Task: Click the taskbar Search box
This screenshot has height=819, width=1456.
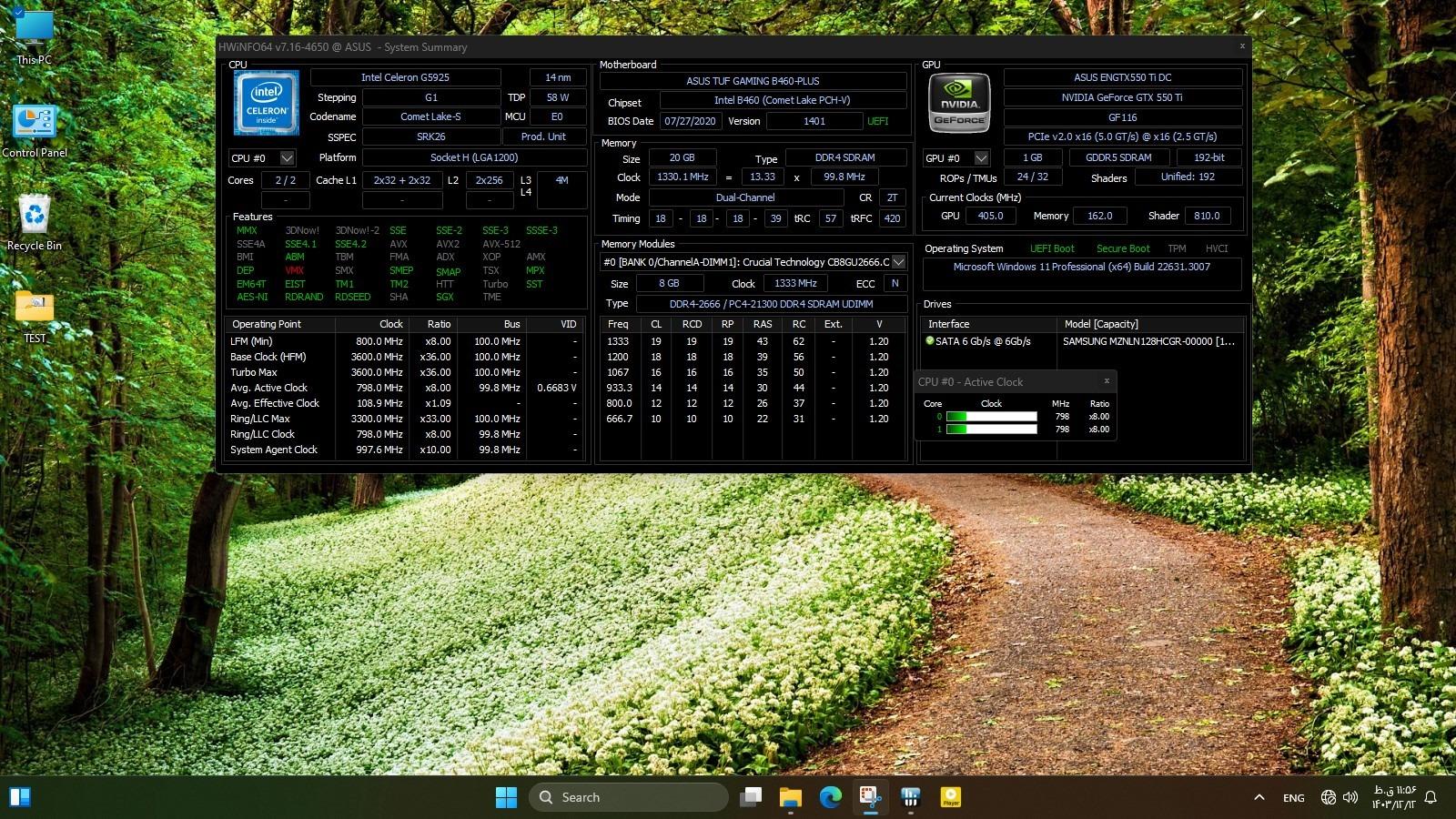Action: pos(628,797)
